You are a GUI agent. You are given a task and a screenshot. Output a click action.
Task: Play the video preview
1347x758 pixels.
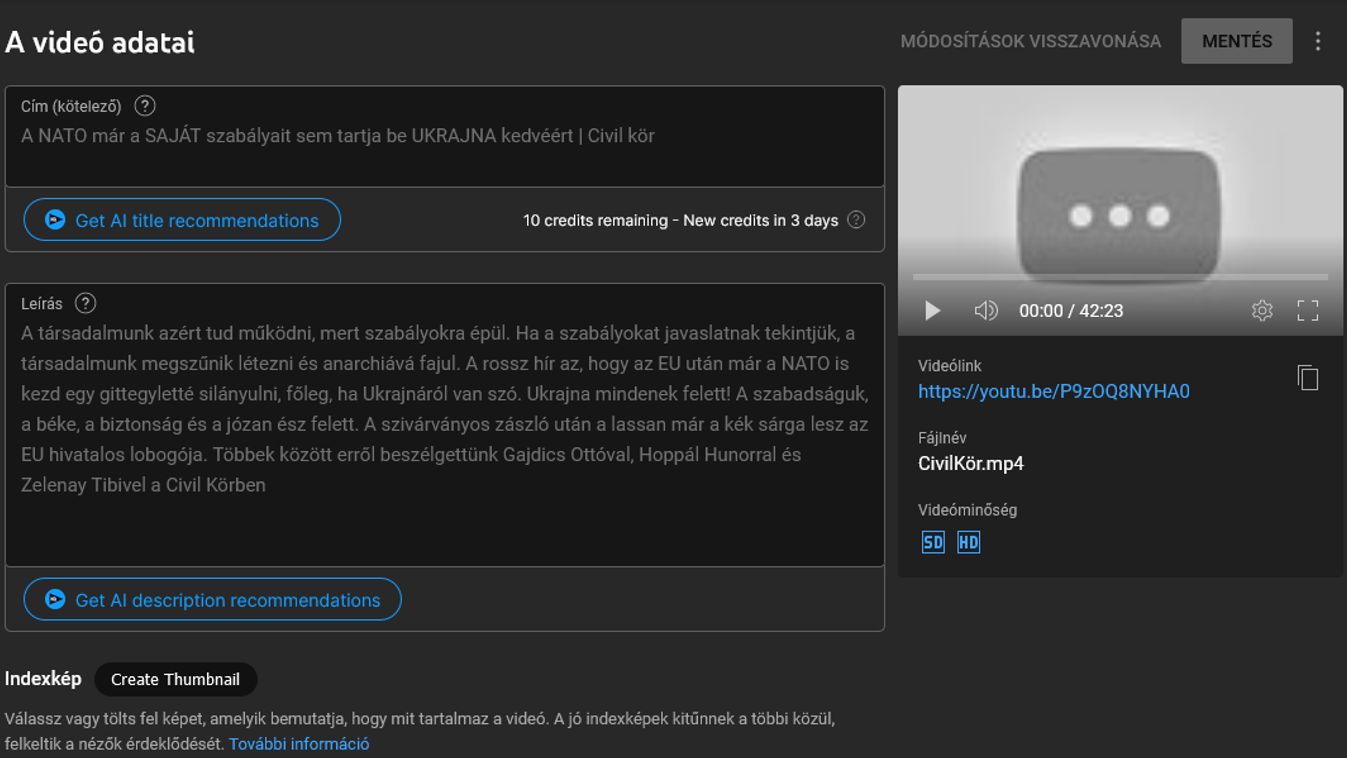tap(932, 311)
